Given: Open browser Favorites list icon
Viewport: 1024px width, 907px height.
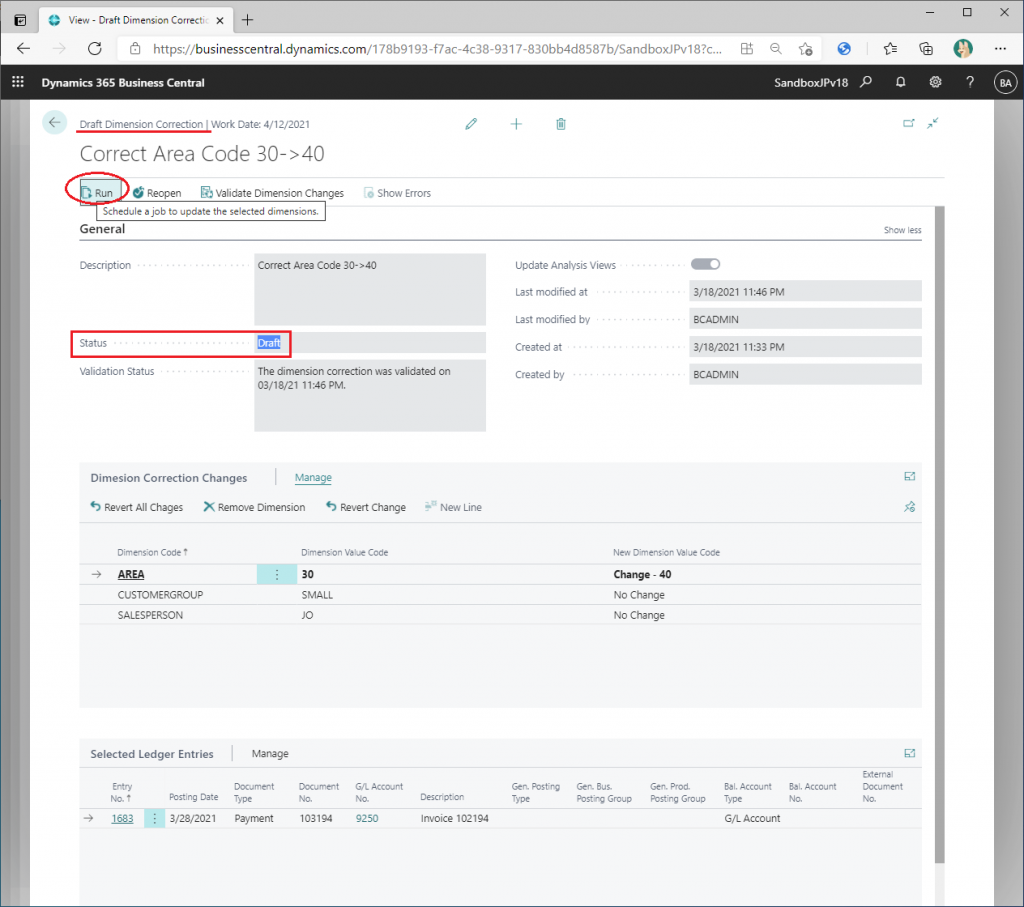Looking at the screenshot, I should [x=890, y=48].
